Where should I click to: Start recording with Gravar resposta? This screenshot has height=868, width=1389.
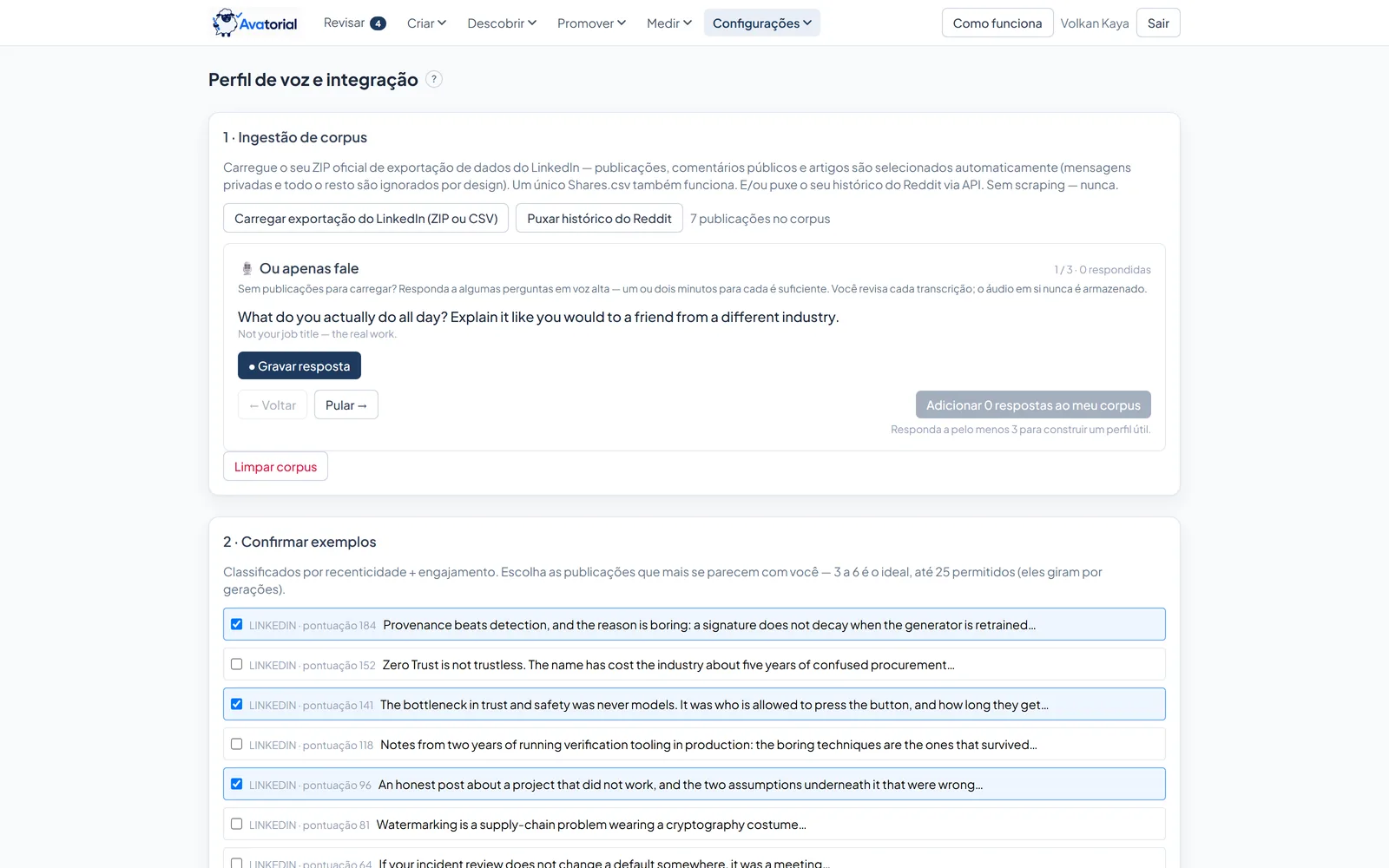[300, 365]
